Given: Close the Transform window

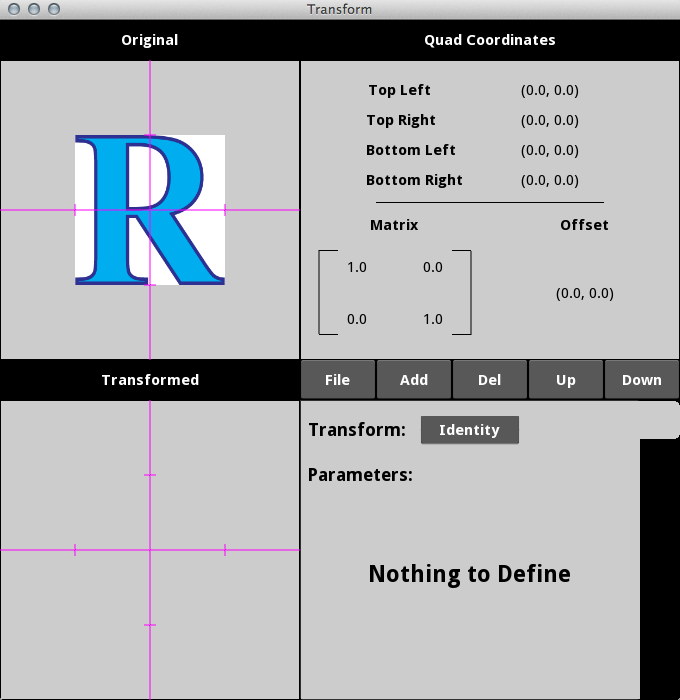Looking at the screenshot, I should [x=14, y=9].
